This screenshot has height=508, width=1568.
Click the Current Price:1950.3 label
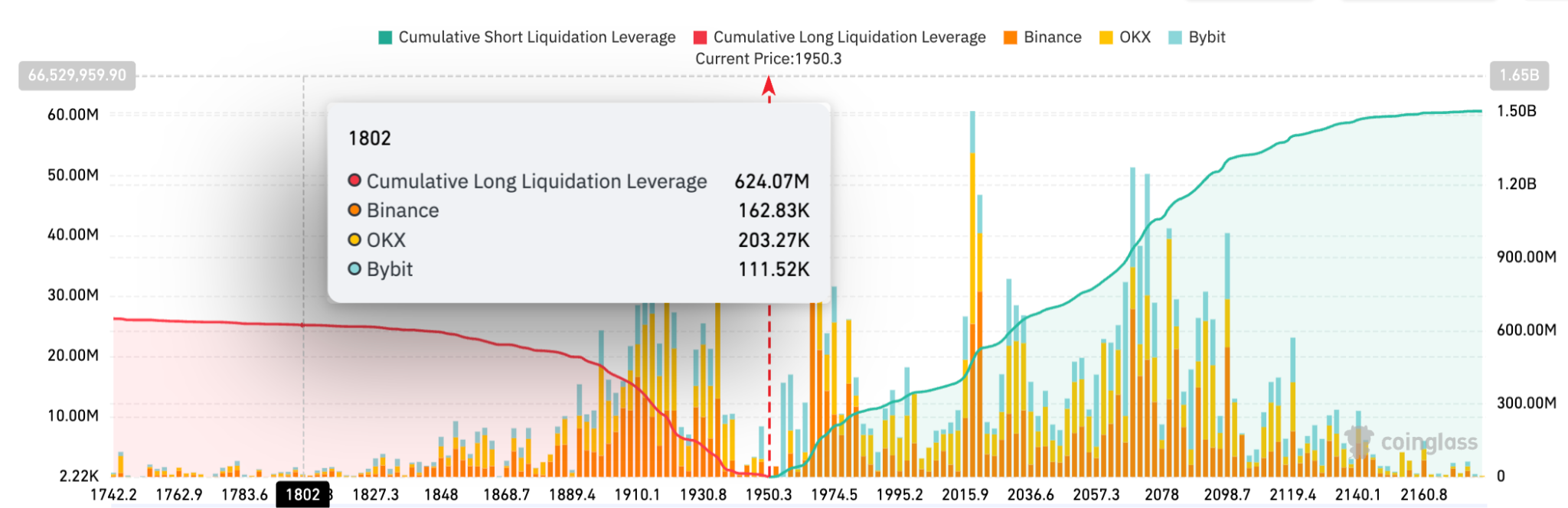(x=768, y=59)
